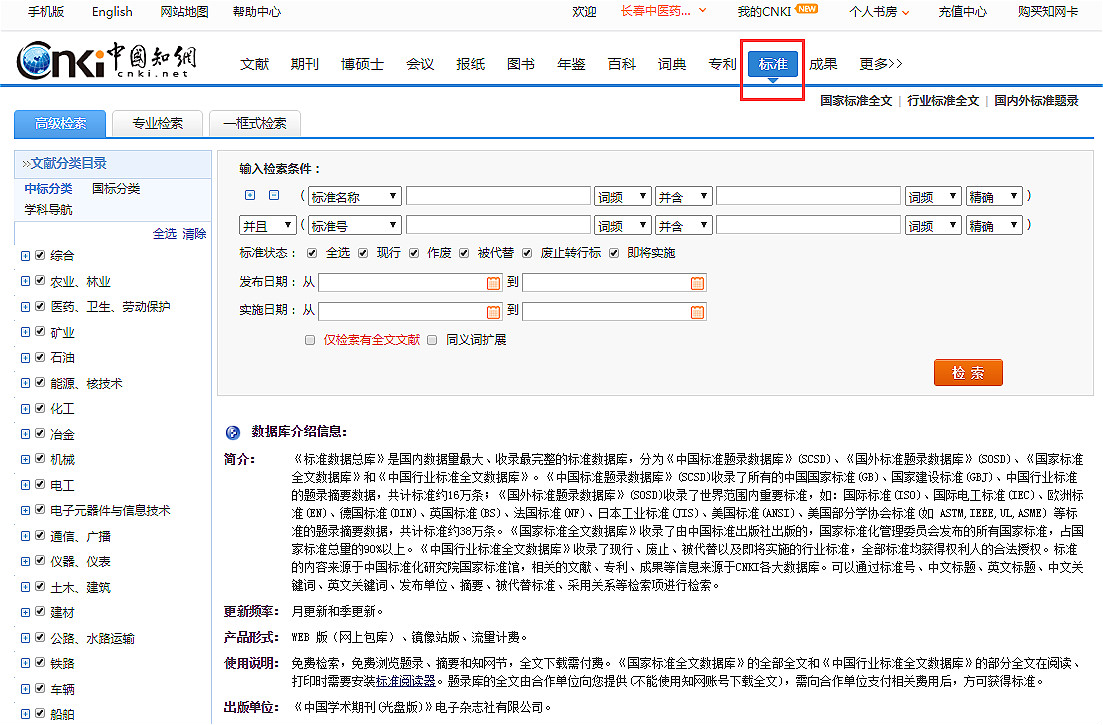Open the 标准名称 field dropdown

[355, 196]
